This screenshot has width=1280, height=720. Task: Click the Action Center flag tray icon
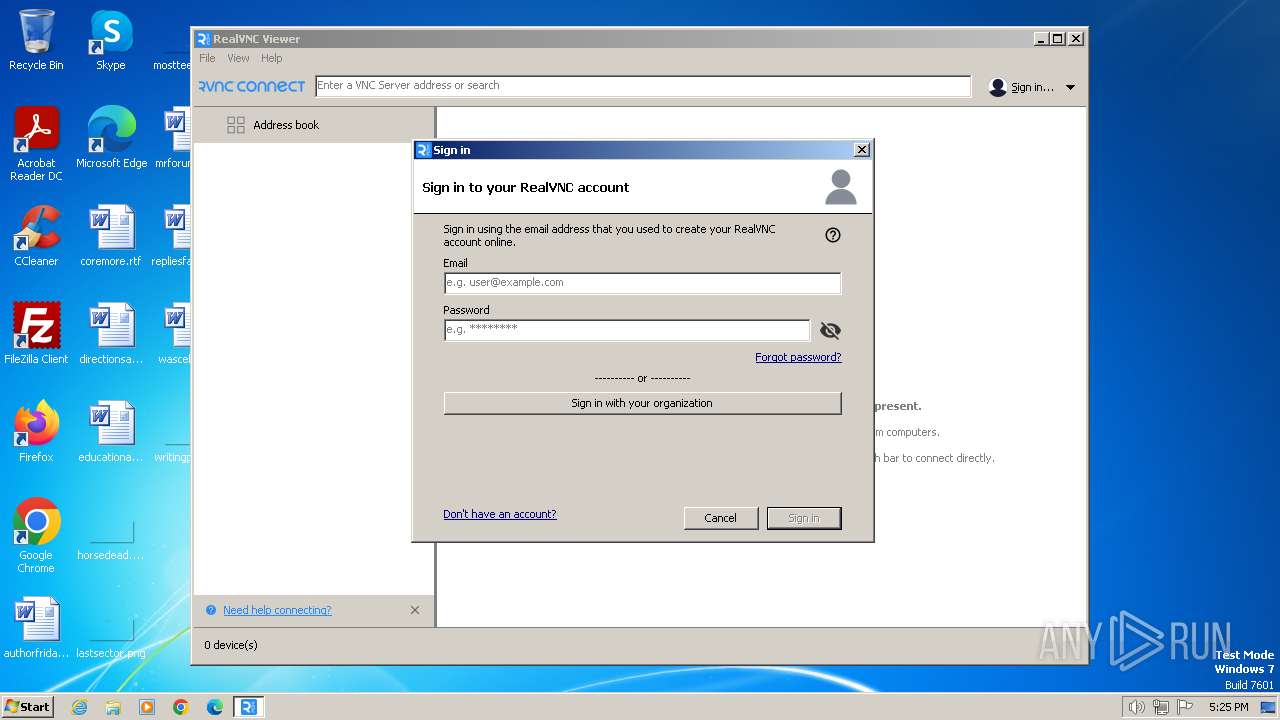click(1186, 707)
